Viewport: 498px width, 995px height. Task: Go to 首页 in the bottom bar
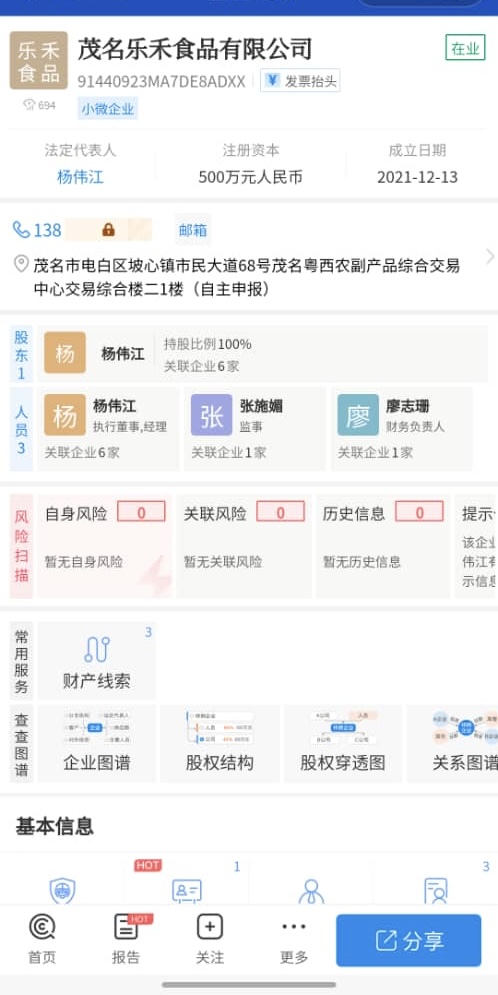coord(42,940)
